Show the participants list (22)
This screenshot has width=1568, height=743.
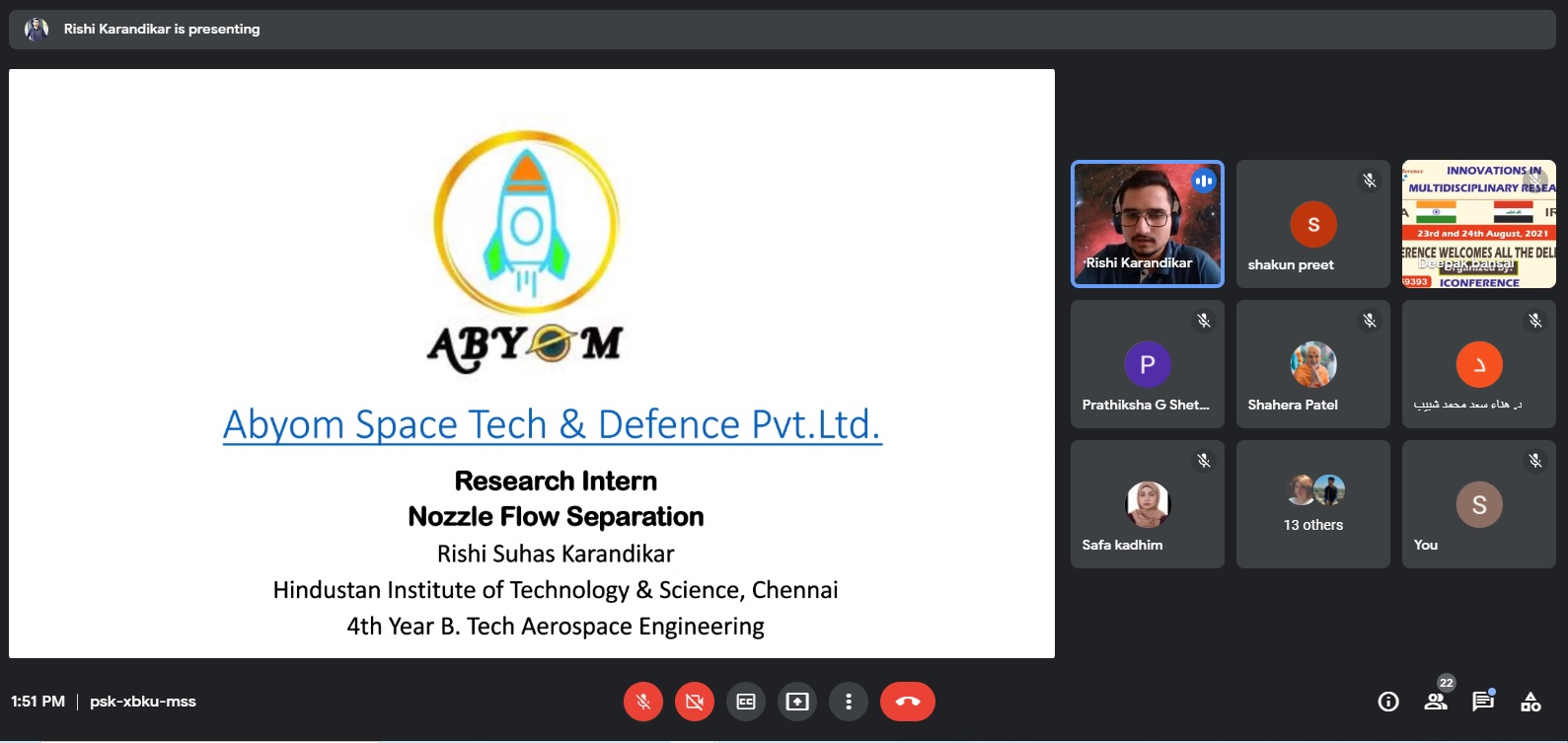pyautogui.click(x=1436, y=702)
